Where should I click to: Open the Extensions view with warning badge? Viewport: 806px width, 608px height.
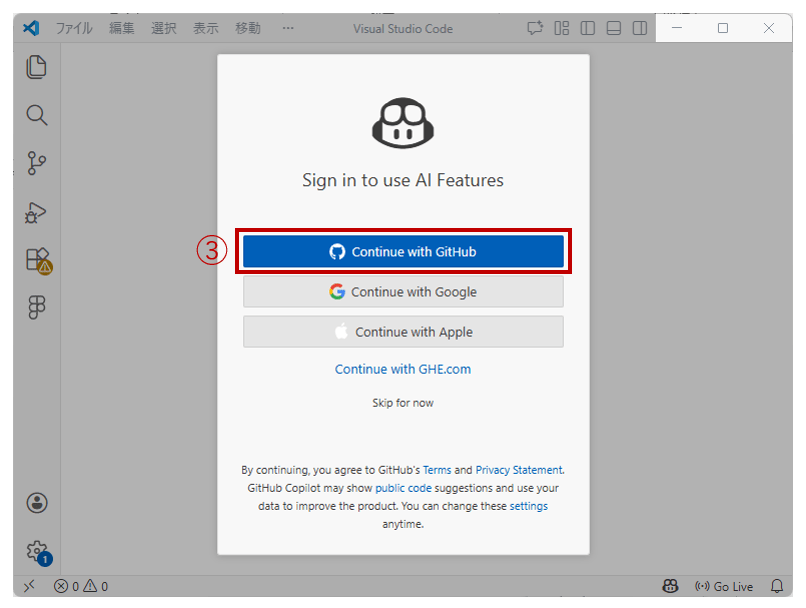click(37, 260)
